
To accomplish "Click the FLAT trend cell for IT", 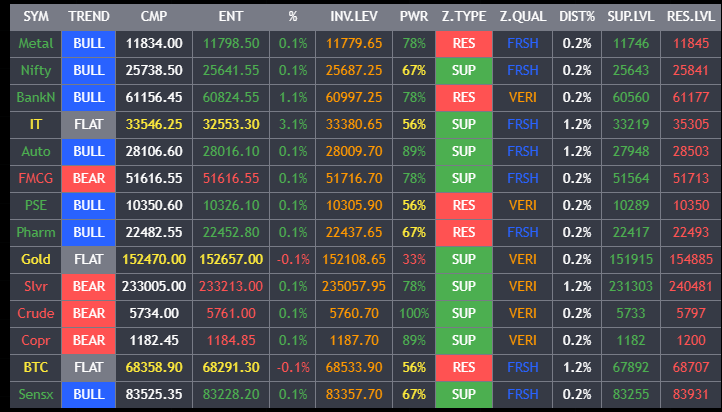I will pos(88,124).
